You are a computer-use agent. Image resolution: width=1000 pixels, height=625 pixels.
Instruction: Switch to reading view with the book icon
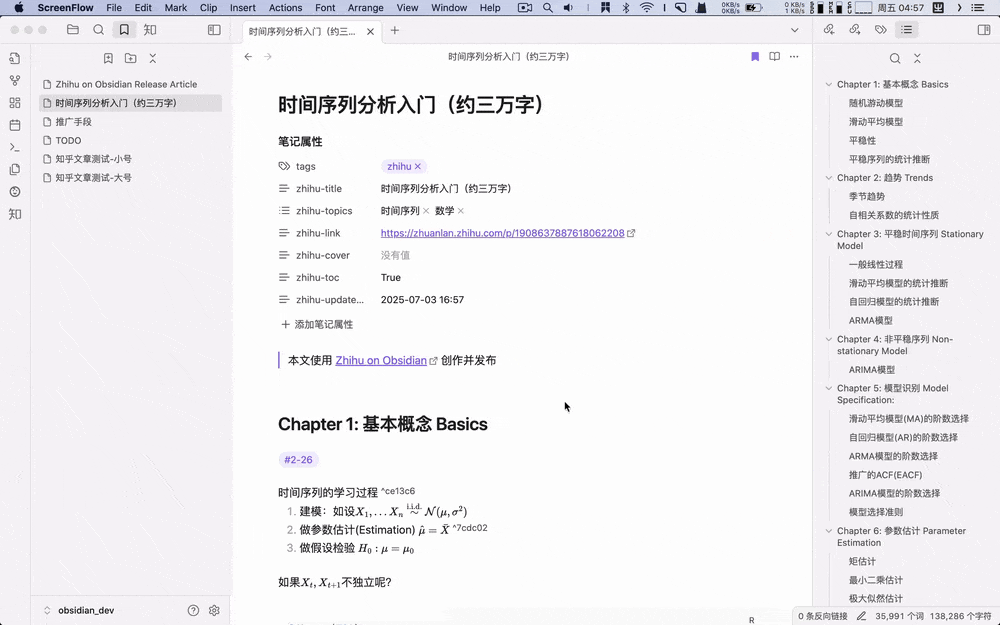point(774,57)
